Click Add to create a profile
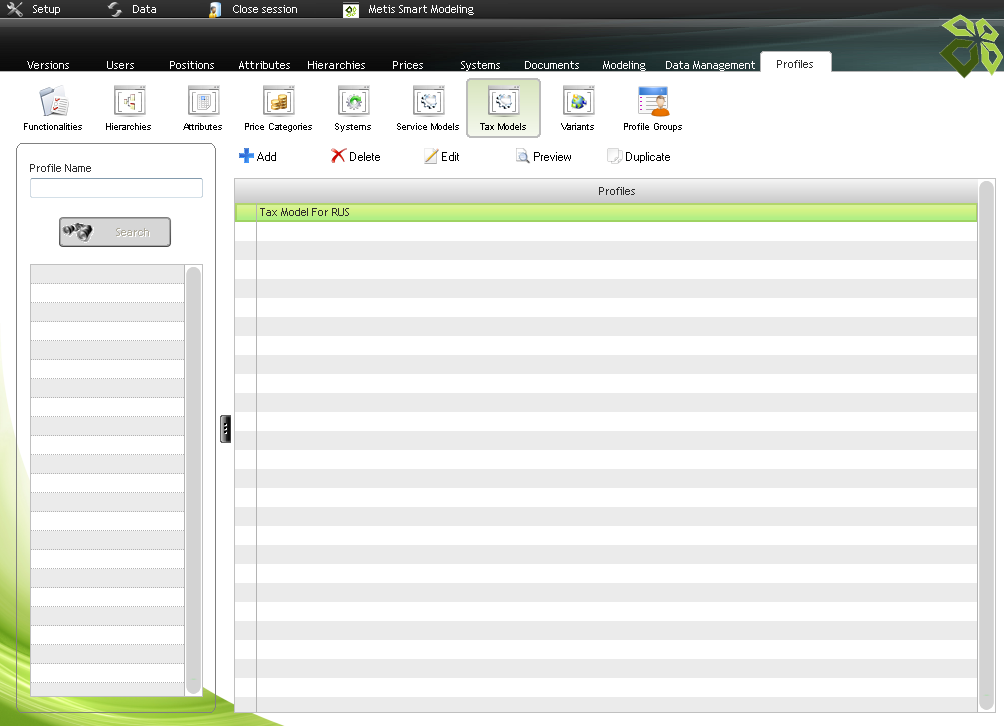1004x726 pixels. point(258,157)
